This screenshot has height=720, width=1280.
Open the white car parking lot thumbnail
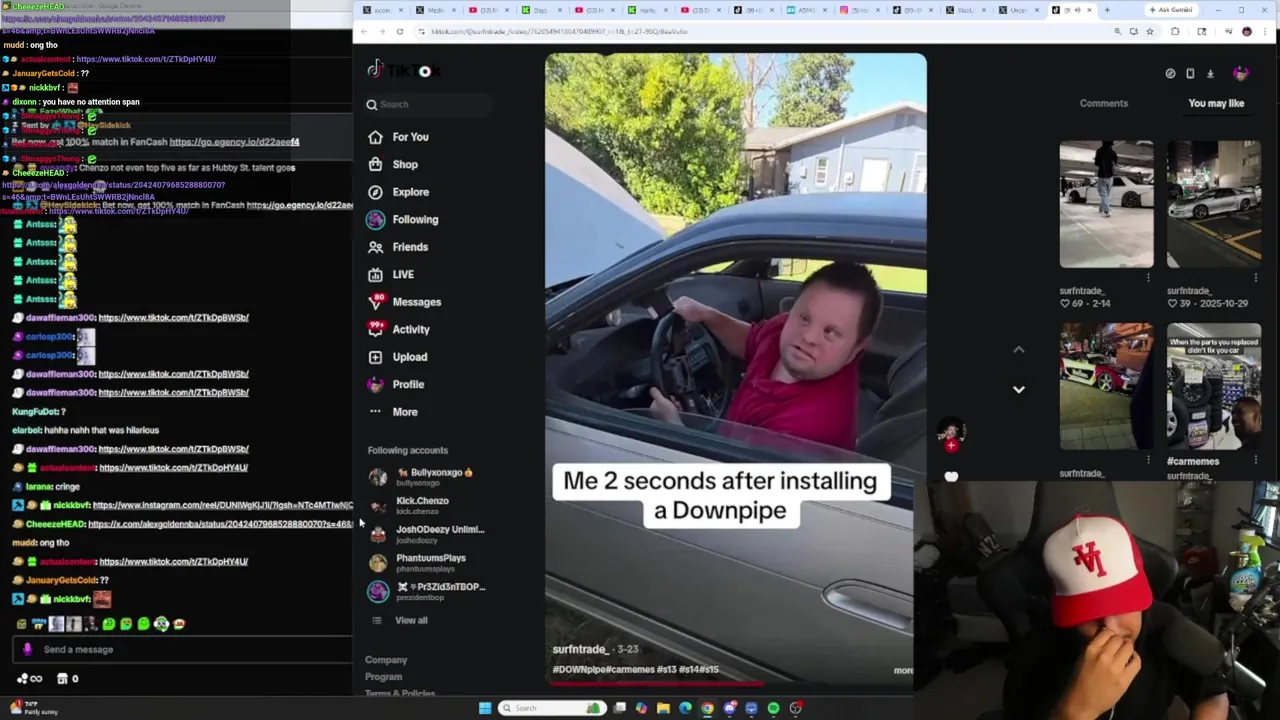click(x=1106, y=204)
